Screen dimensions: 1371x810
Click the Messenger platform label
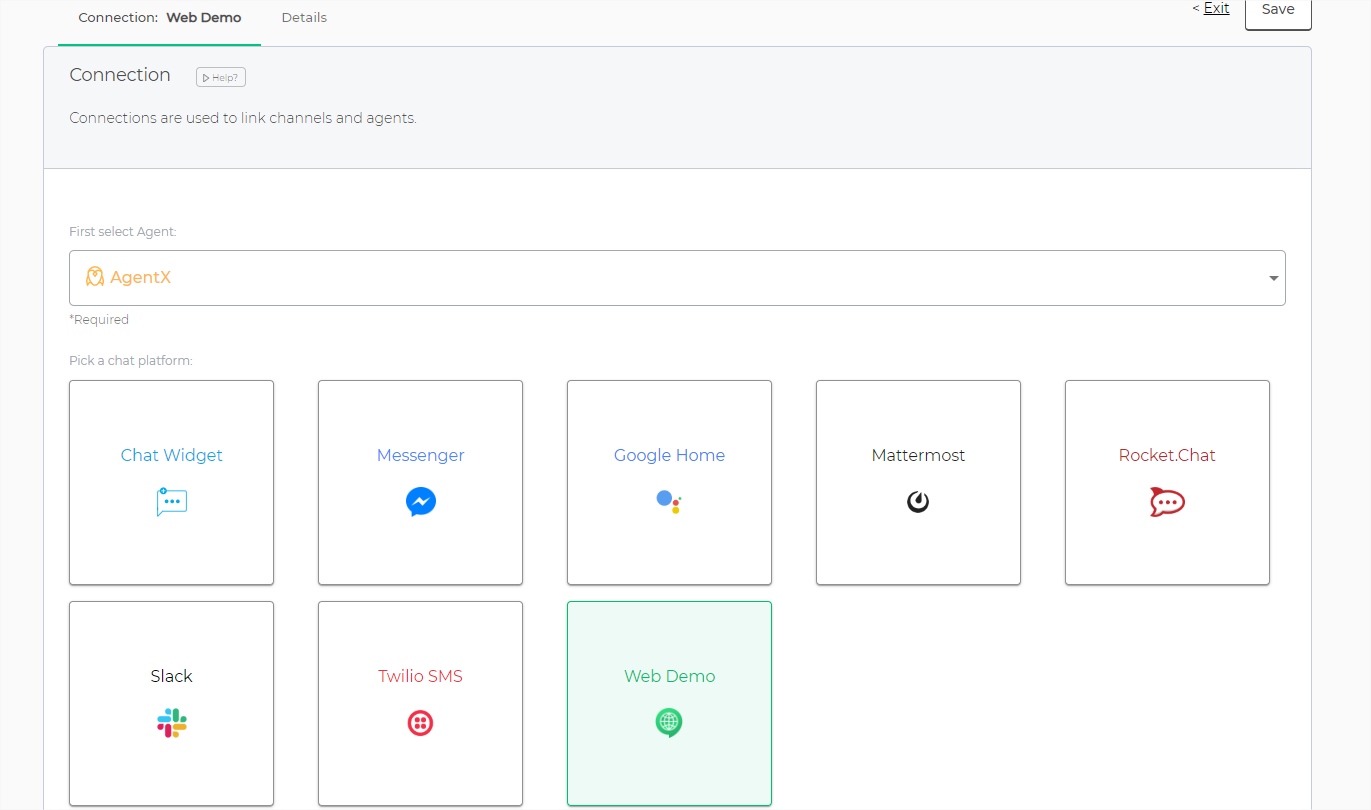coord(421,455)
